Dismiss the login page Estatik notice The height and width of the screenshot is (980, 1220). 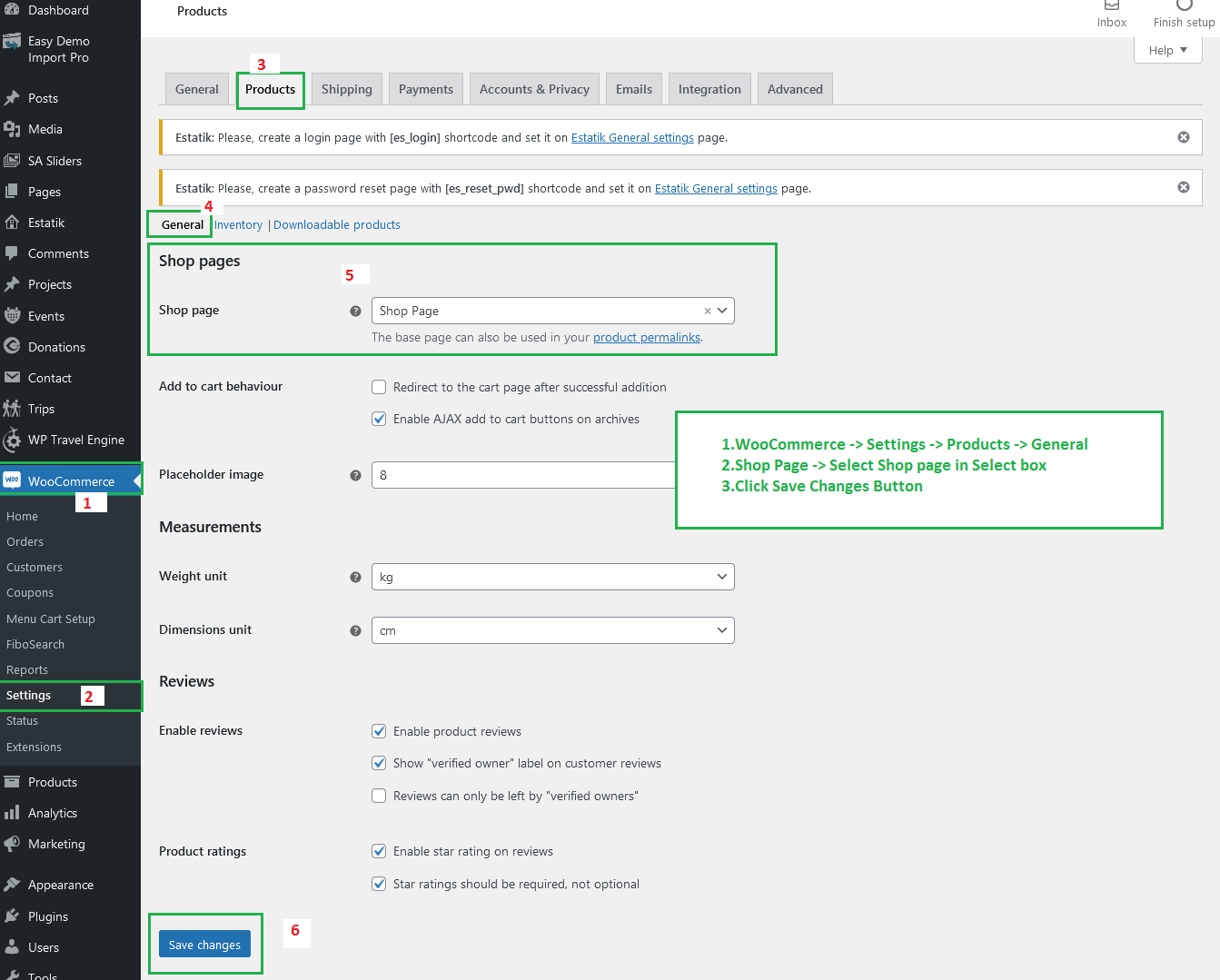1184,137
